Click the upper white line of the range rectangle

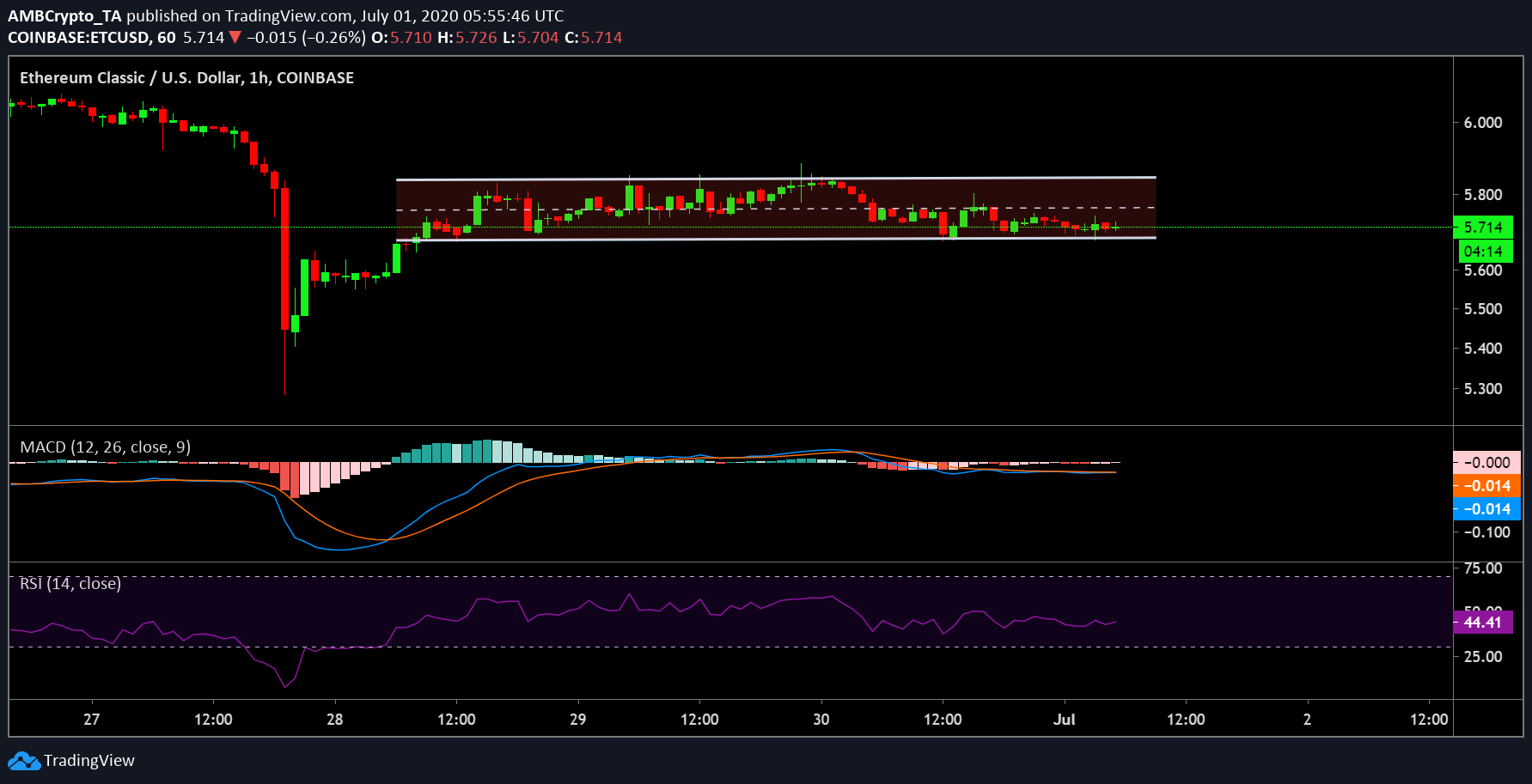point(776,179)
